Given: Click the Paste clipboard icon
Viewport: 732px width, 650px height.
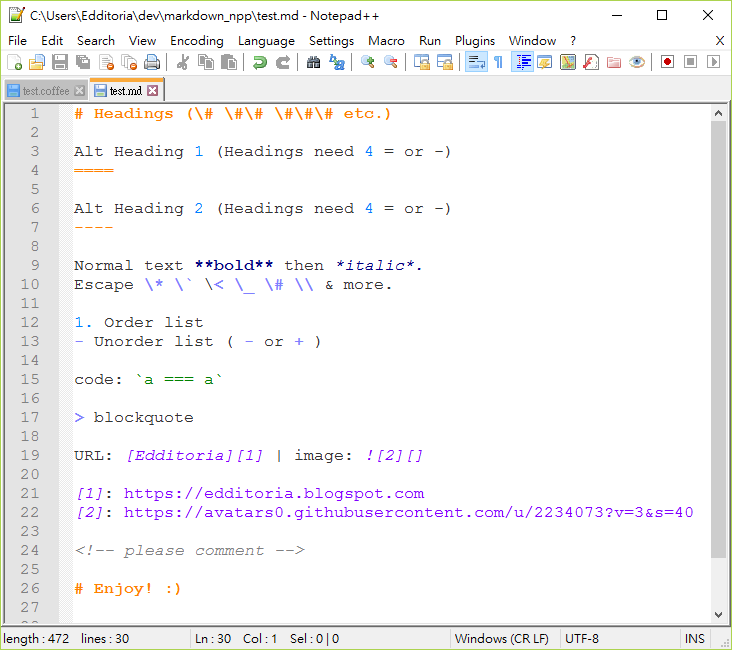Looking at the screenshot, I should pyautogui.click(x=229, y=62).
